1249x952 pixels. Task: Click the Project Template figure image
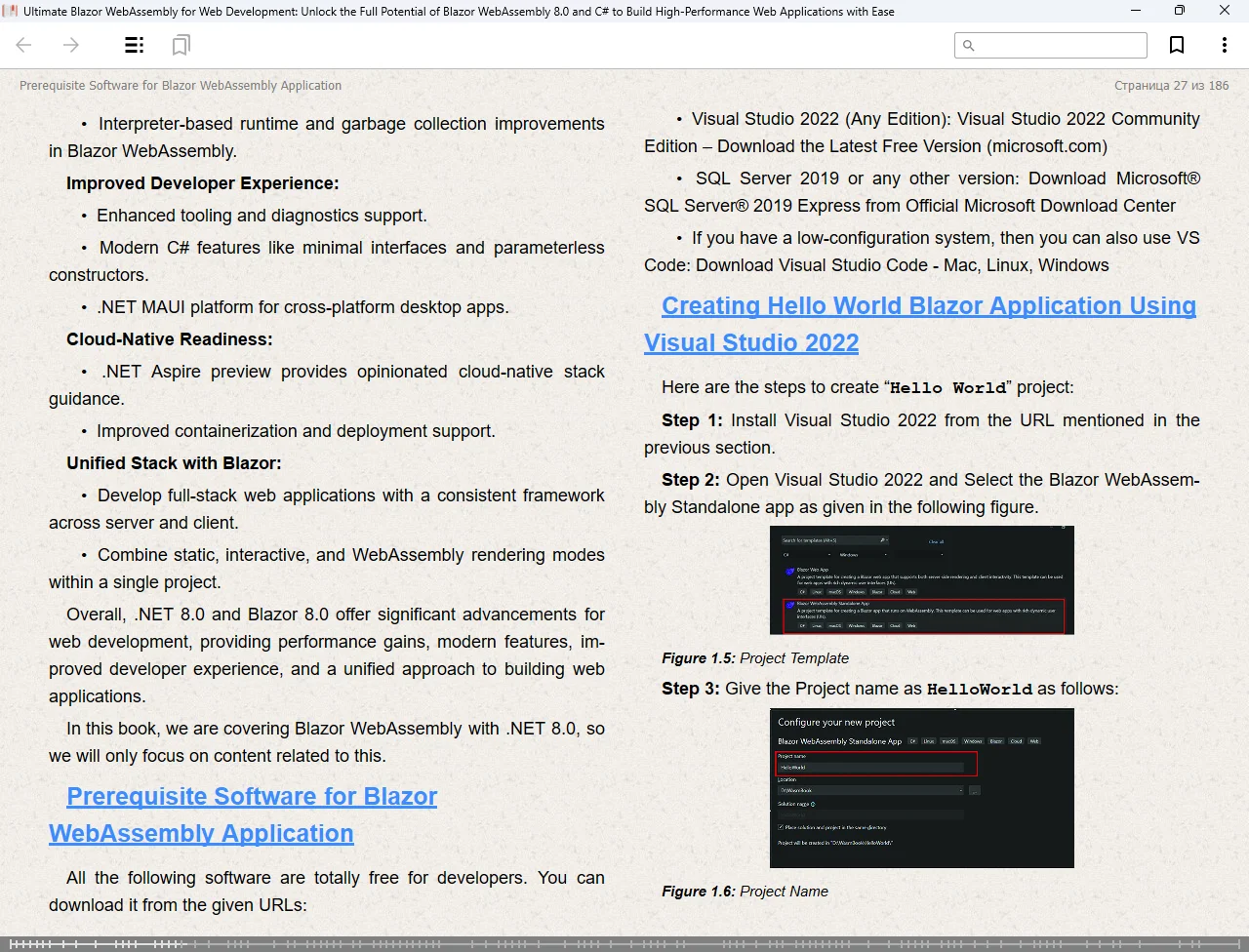tap(921, 580)
